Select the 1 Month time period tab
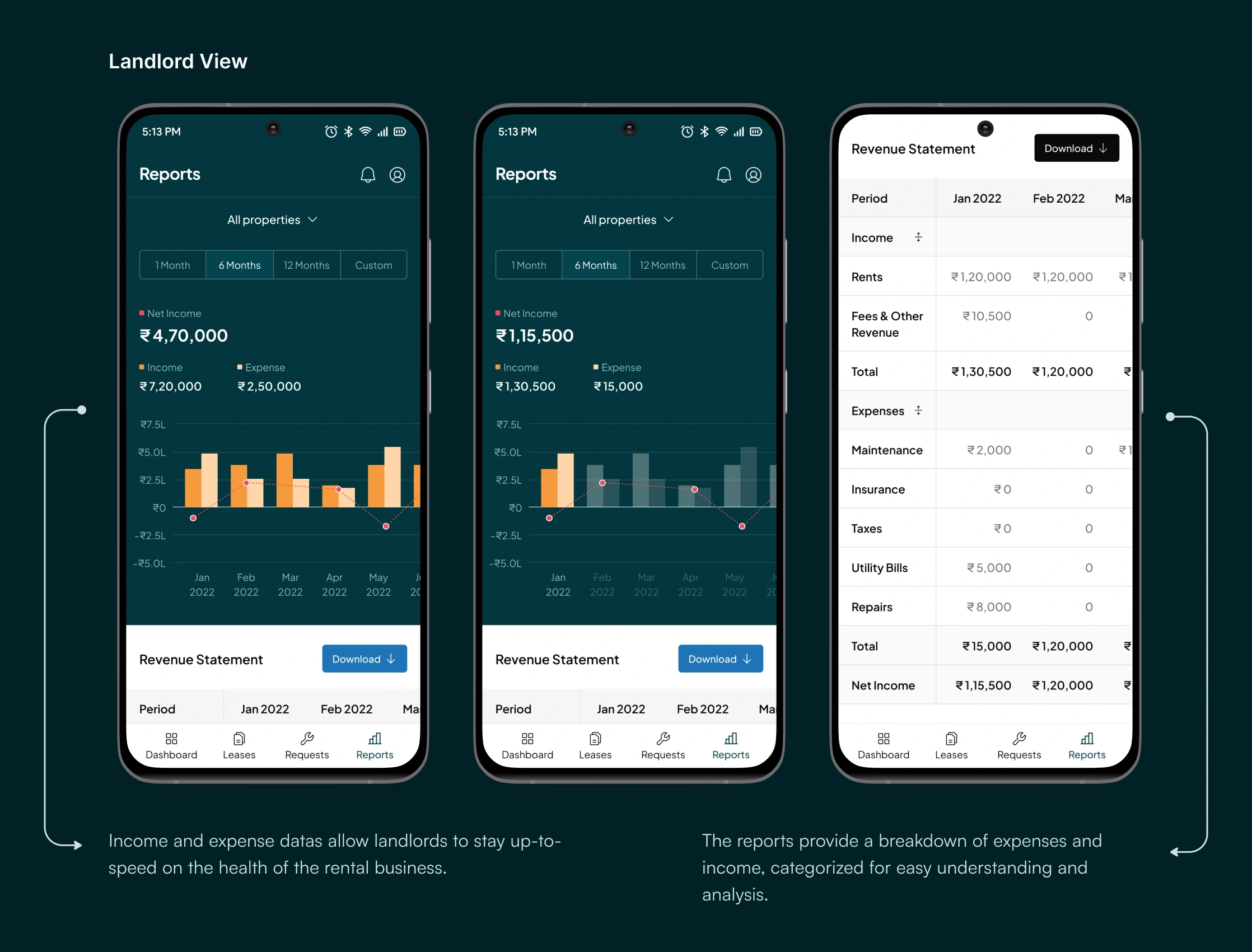1252x952 pixels. pos(172,265)
